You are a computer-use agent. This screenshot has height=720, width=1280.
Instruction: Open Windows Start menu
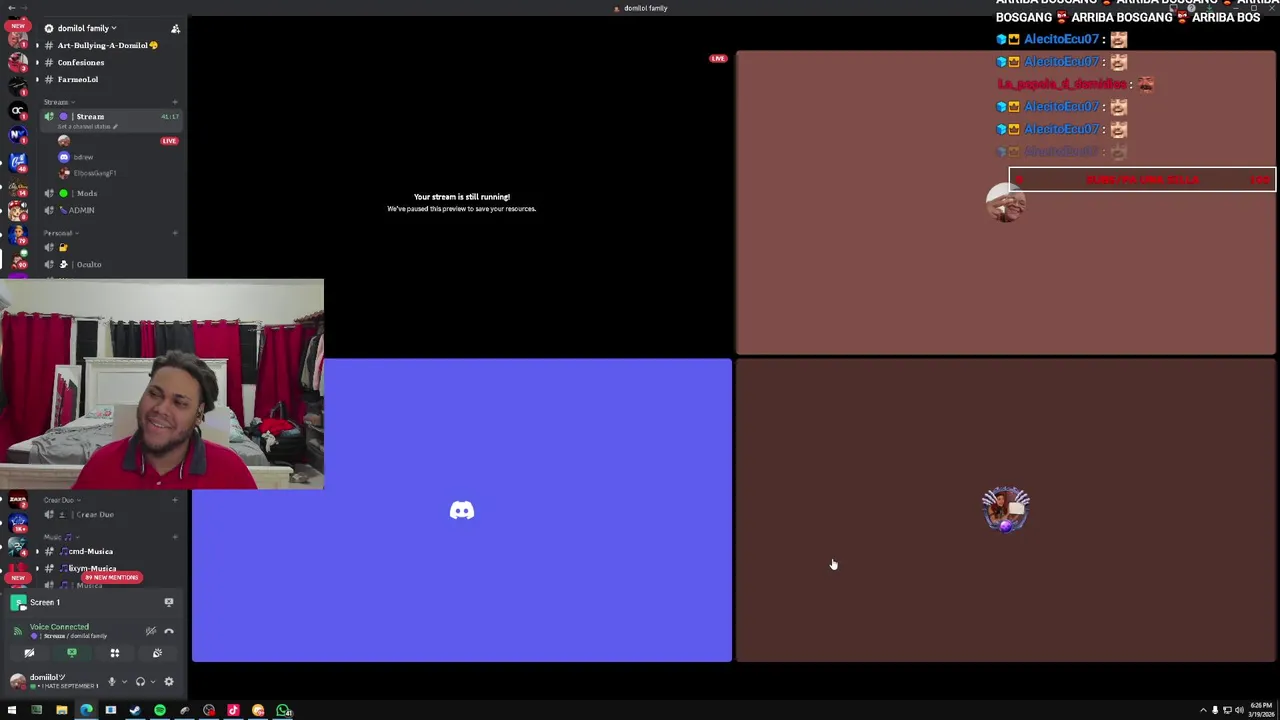[12, 710]
